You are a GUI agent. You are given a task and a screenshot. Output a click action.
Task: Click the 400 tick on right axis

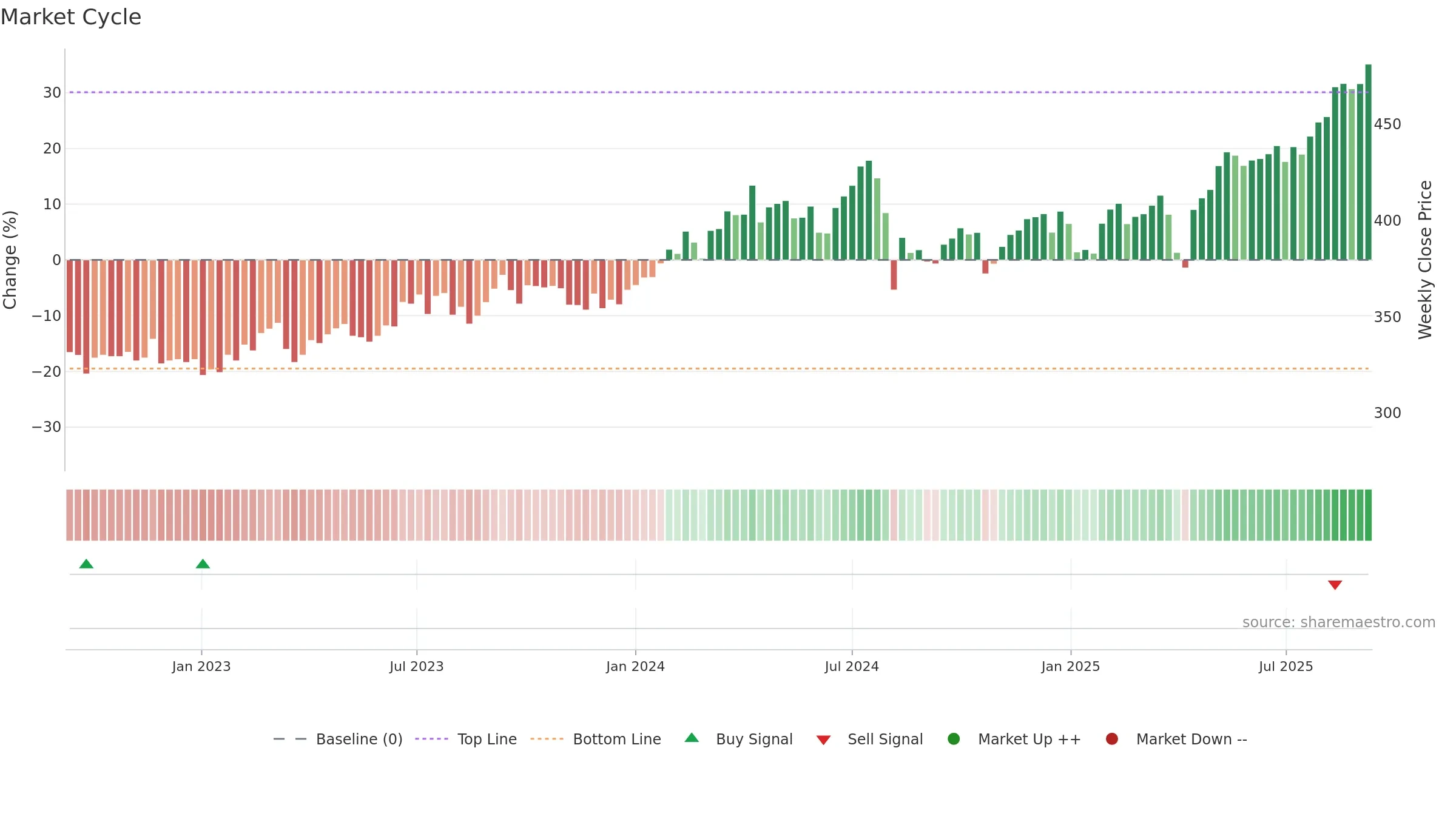point(1387,221)
